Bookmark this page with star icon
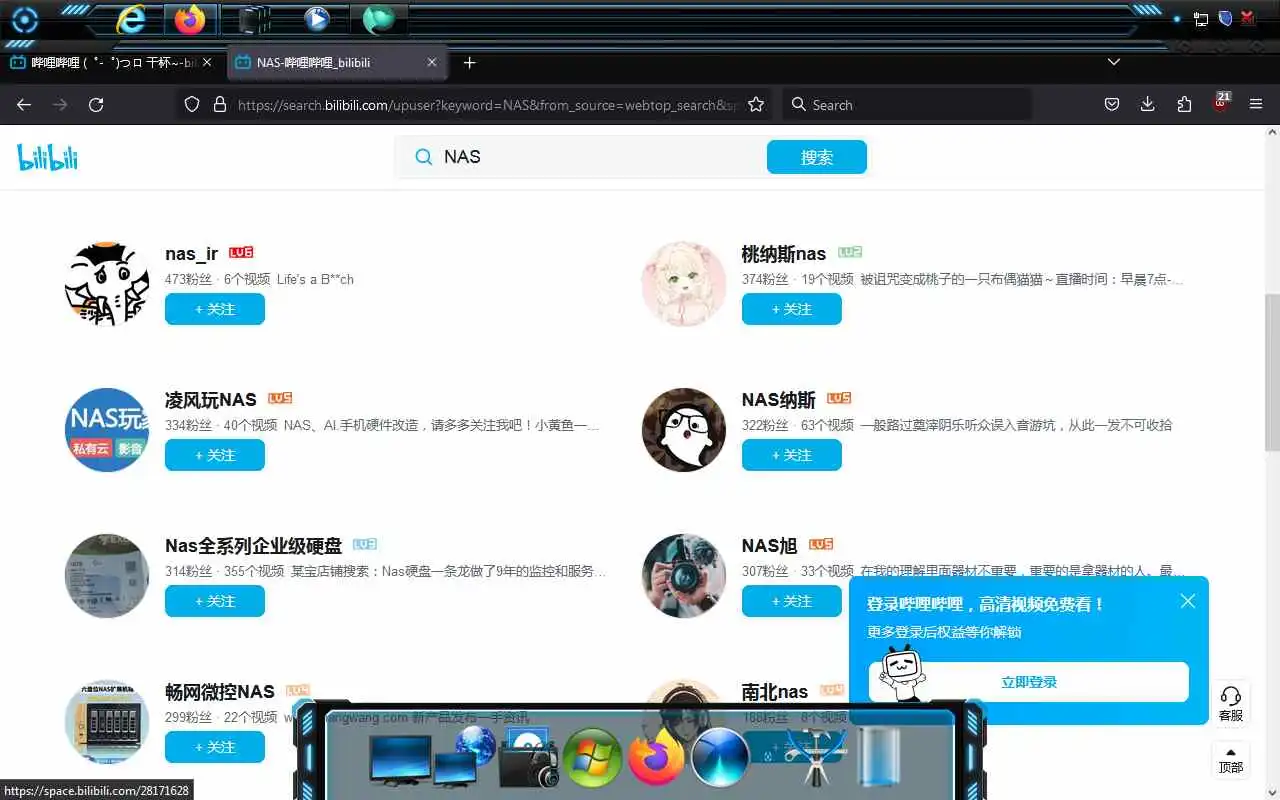 [756, 105]
